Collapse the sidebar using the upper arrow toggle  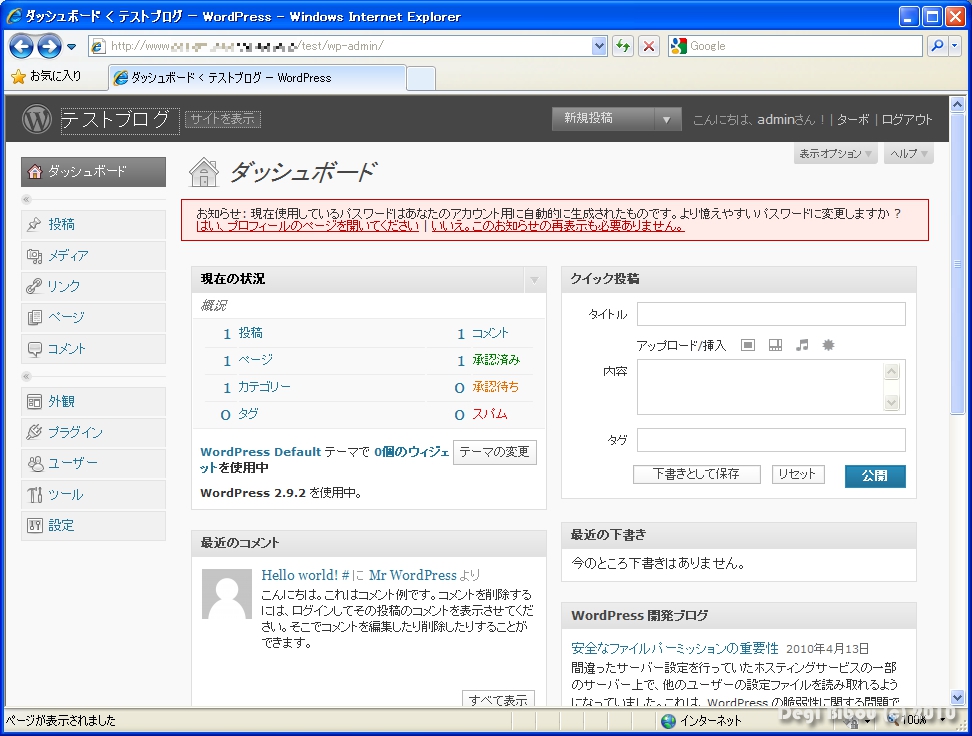point(26,200)
